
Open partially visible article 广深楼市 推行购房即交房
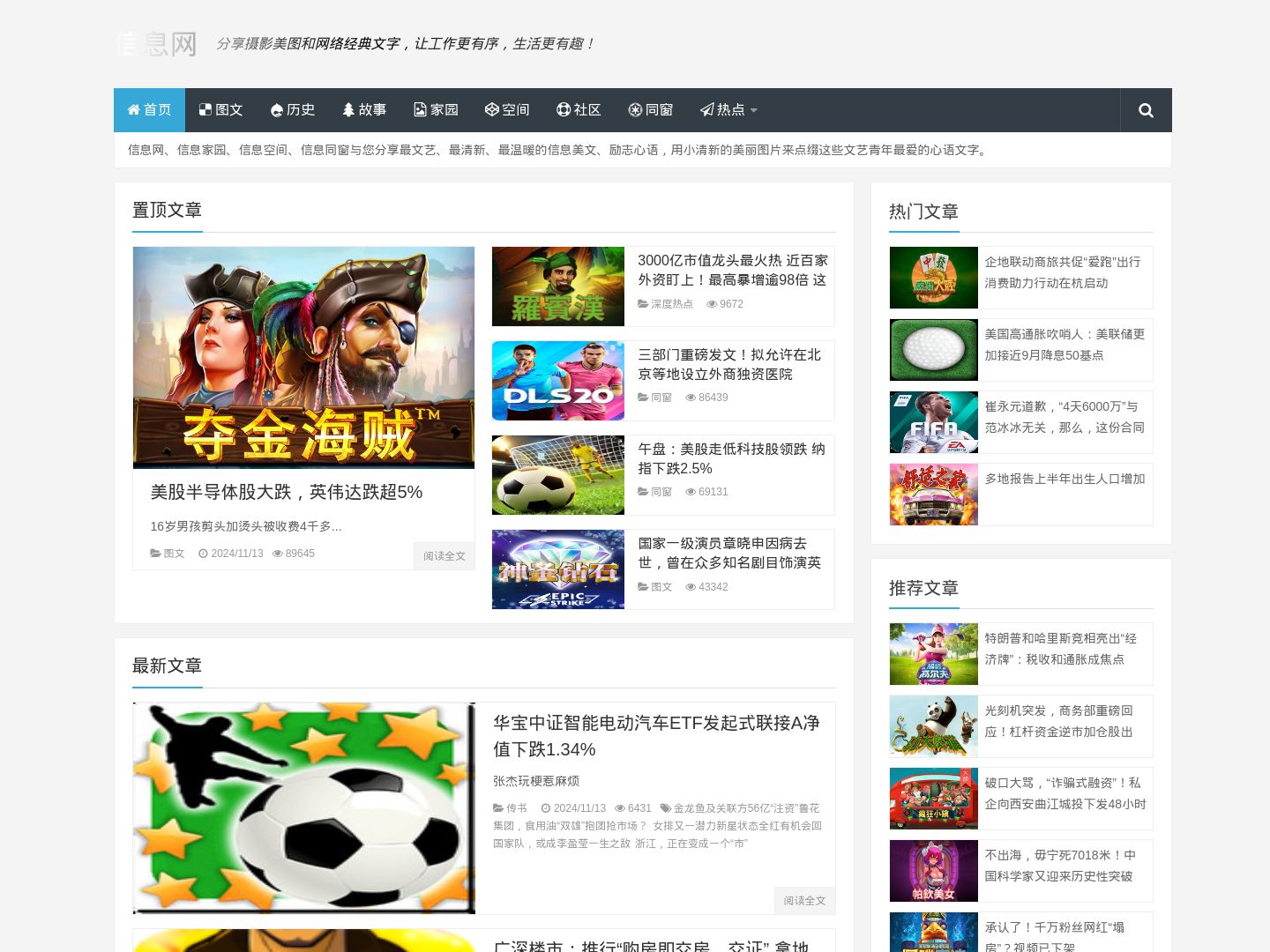pyautogui.click(x=651, y=945)
